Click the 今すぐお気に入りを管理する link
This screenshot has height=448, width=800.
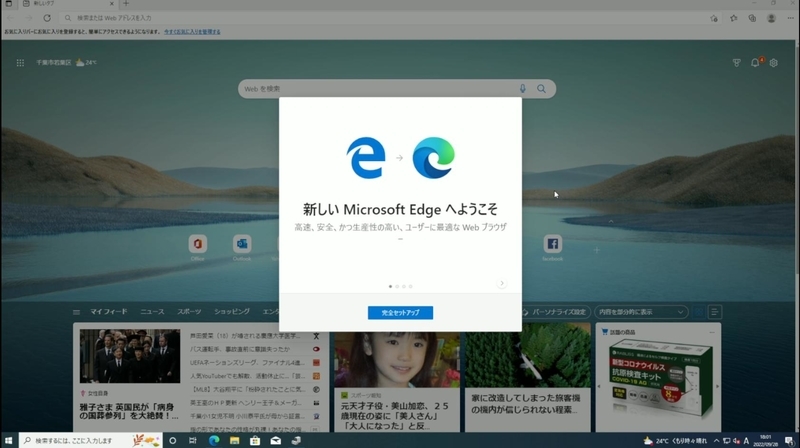pos(192,32)
